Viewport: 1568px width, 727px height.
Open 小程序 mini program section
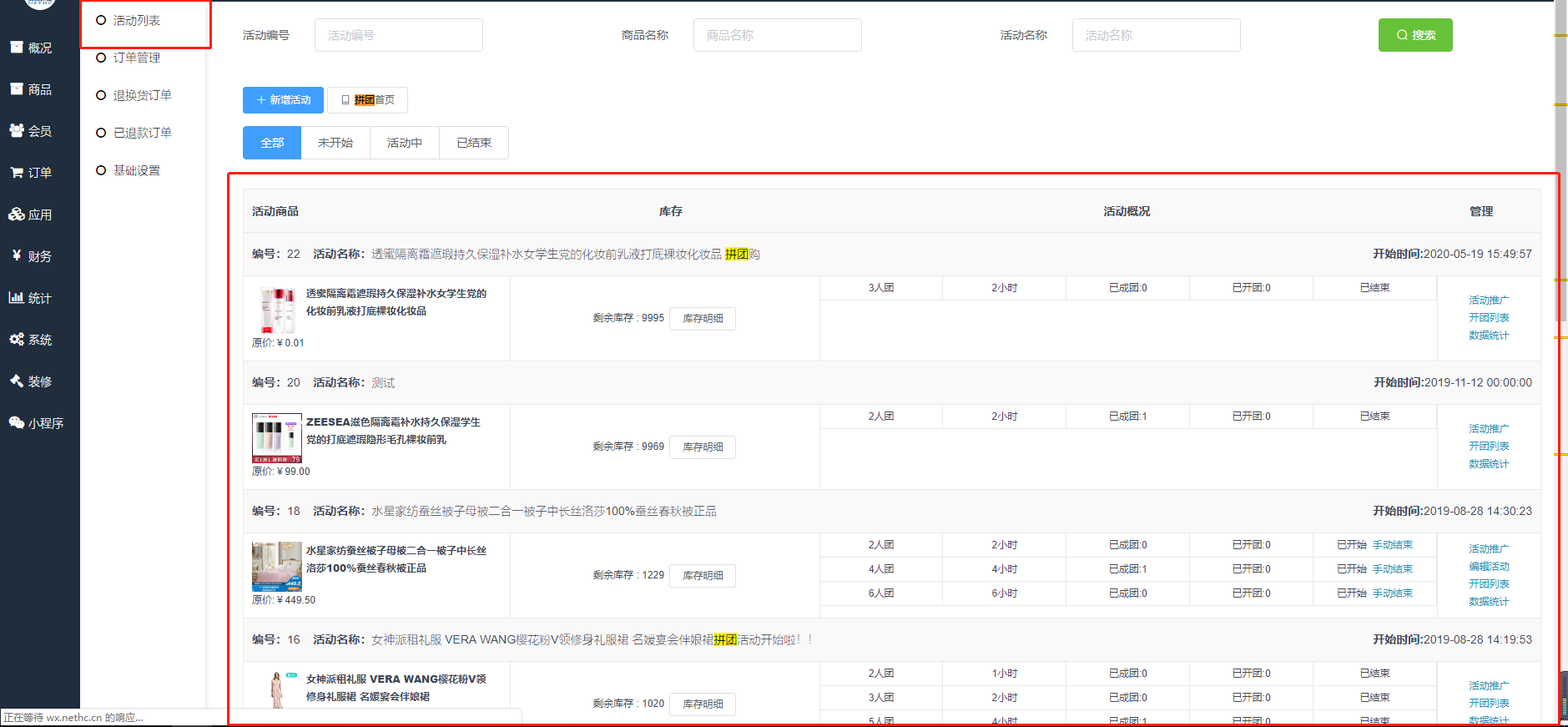click(36, 423)
